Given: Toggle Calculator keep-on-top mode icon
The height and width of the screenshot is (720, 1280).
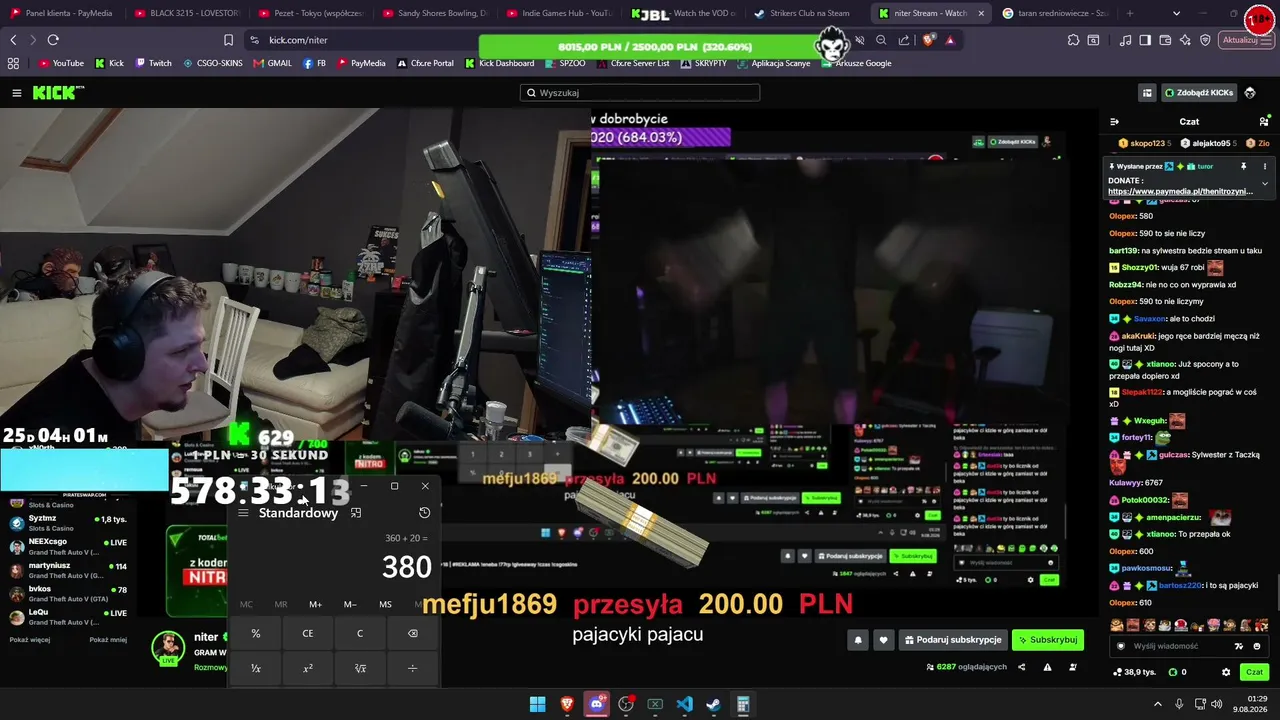Looking at the screenshot, I should tap(356, 513).
